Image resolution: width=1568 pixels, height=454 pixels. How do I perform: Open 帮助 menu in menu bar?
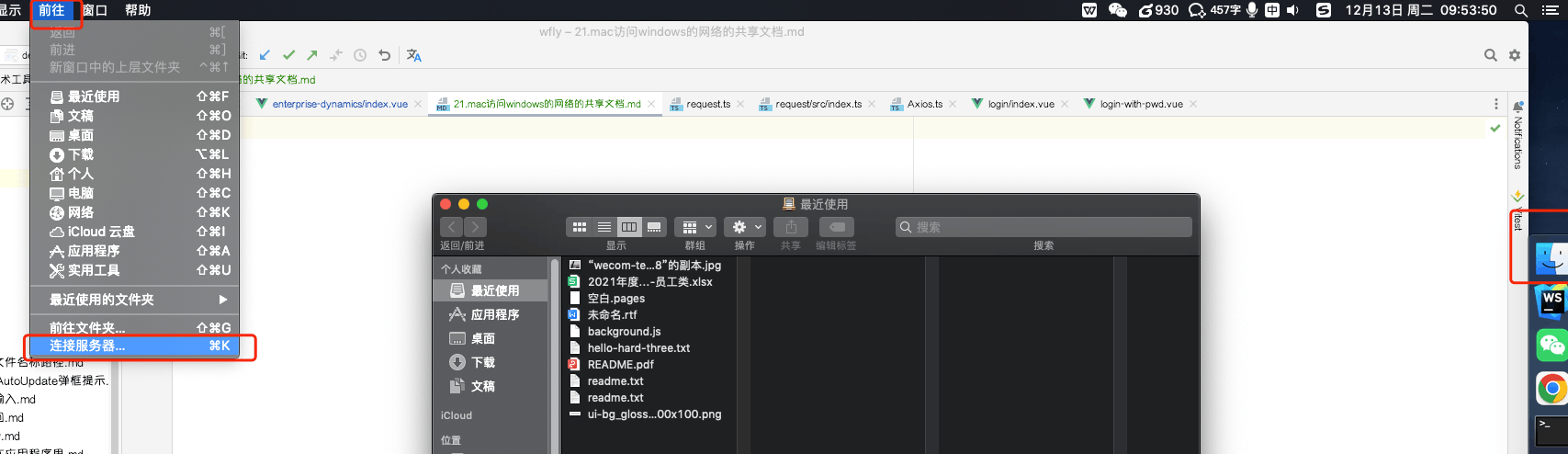(x=138, y=10)
